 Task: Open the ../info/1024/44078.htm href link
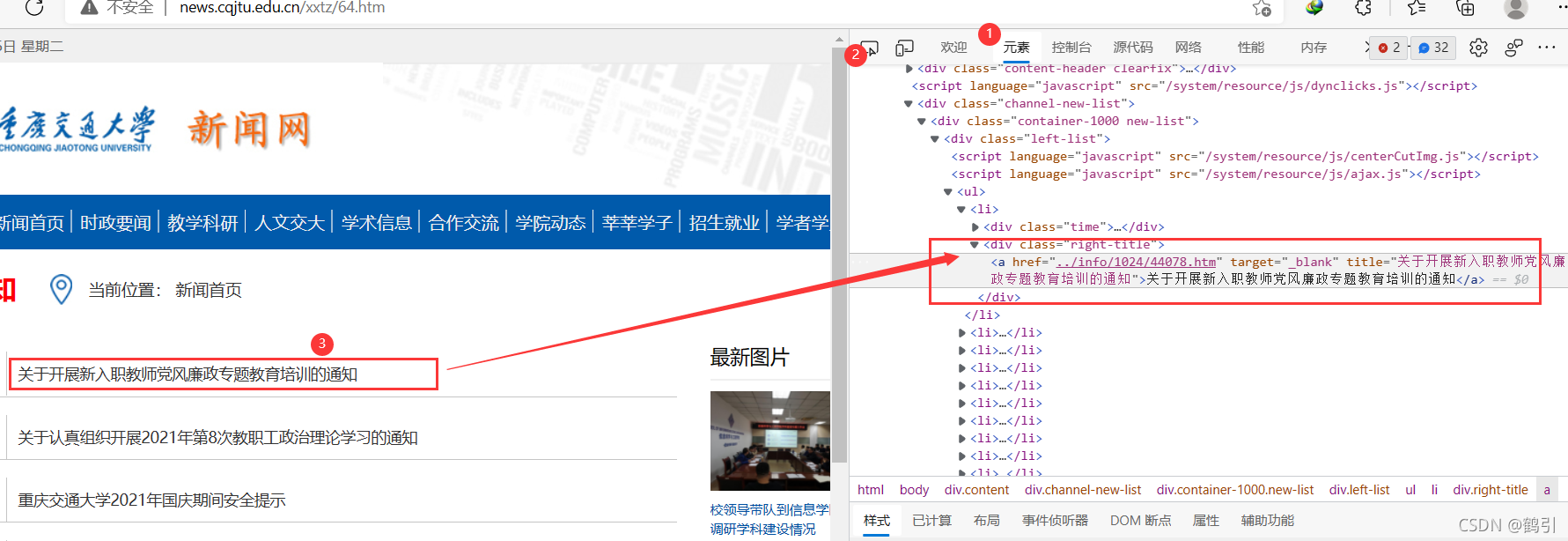point(1137,262)
